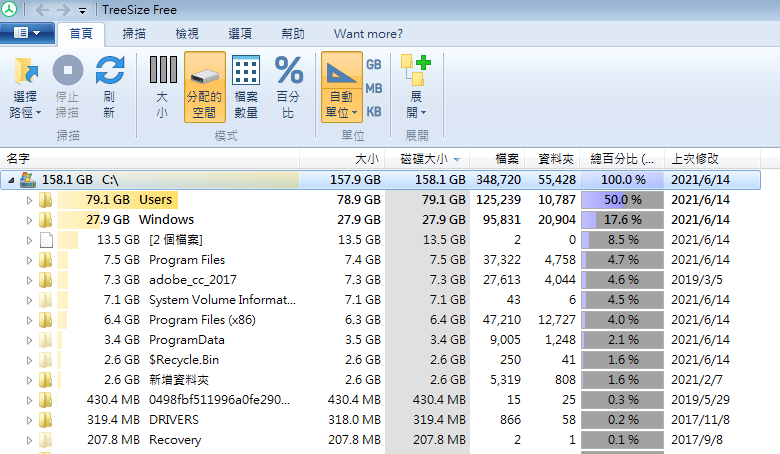Expand the adobe_cc_2017 folder
Image resolution: width=780 pixels, height=454 pixels.
pyautogui.click(x=29, y=280)
